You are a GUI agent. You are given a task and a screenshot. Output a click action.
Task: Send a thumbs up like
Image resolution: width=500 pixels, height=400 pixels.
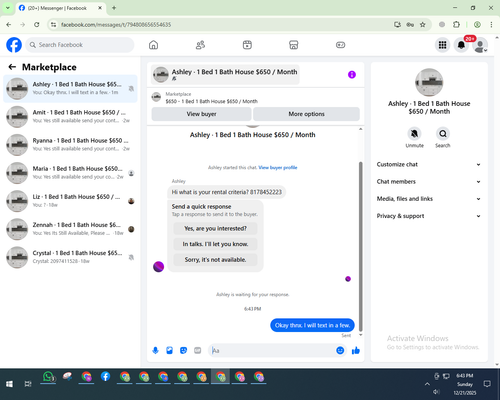[x=356, y=350]
